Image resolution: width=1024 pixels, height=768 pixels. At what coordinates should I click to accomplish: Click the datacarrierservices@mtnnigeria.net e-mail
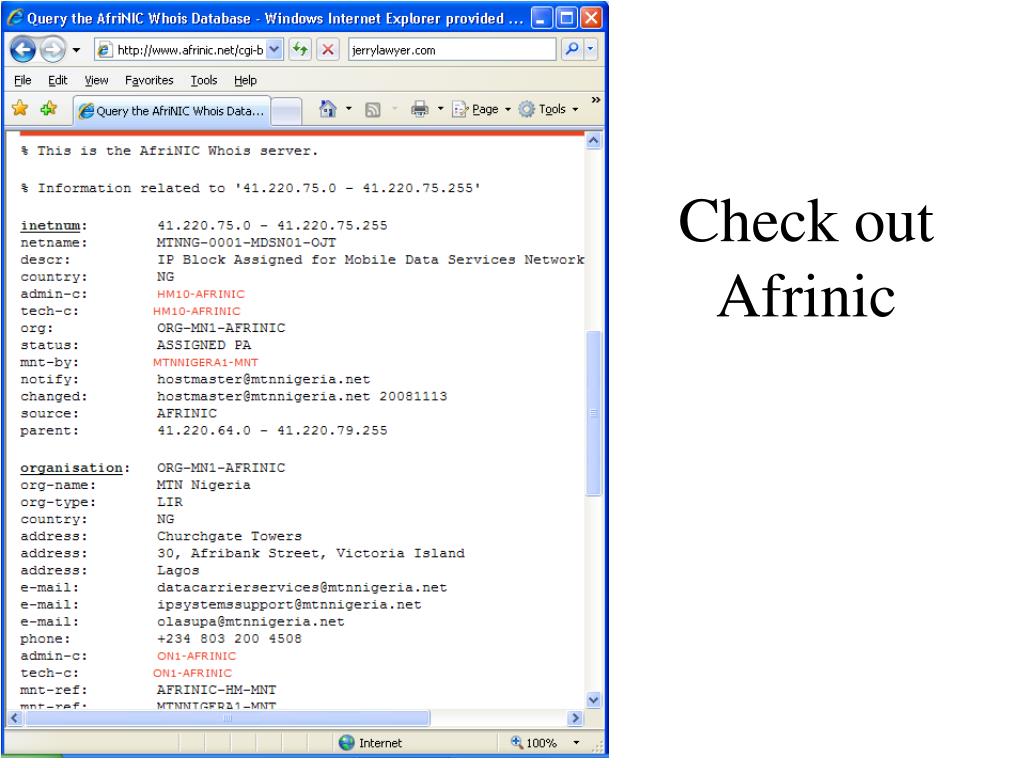pos(302,588)
